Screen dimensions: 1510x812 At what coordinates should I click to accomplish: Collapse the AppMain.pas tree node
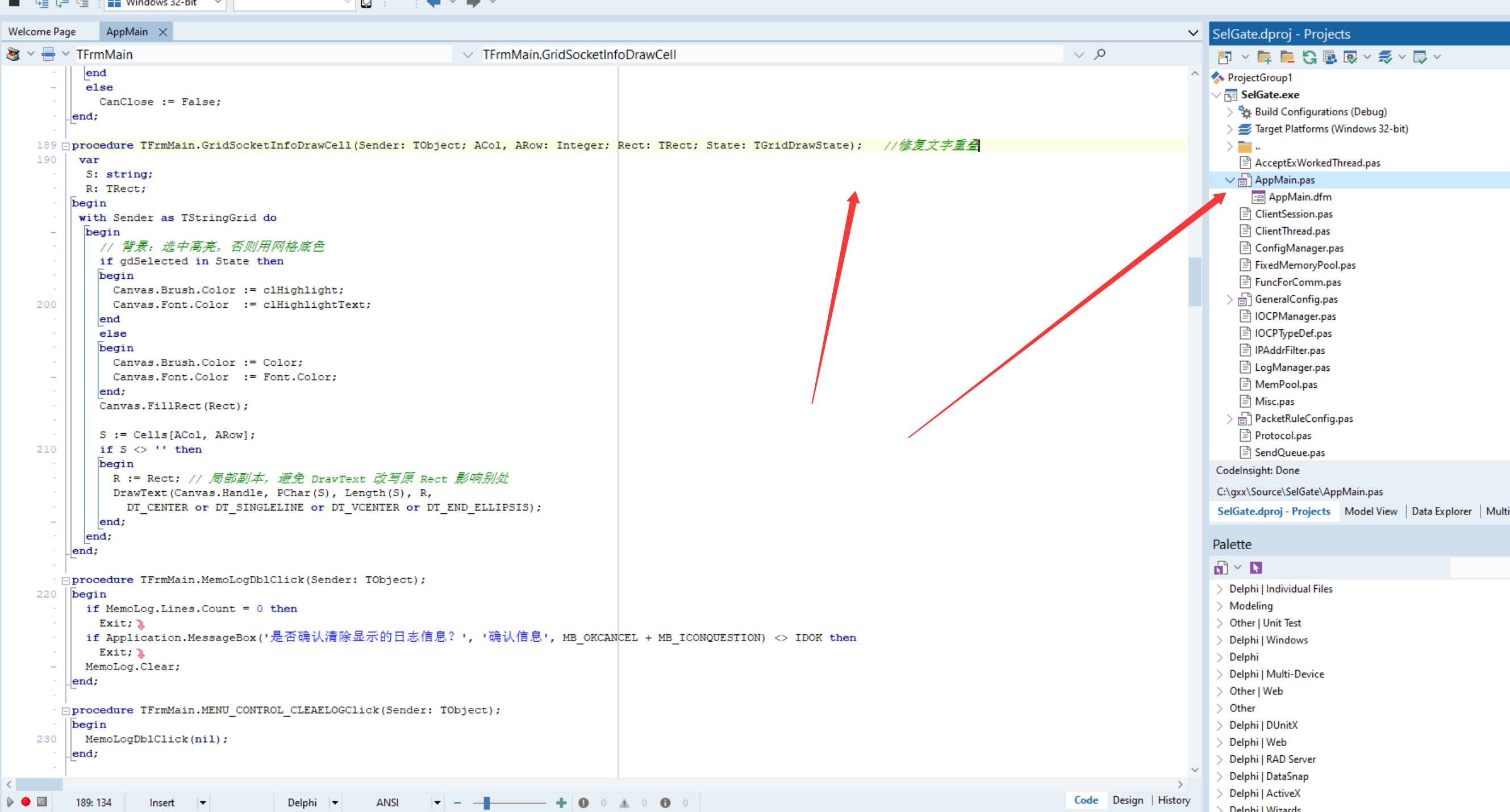point(1230,180)
